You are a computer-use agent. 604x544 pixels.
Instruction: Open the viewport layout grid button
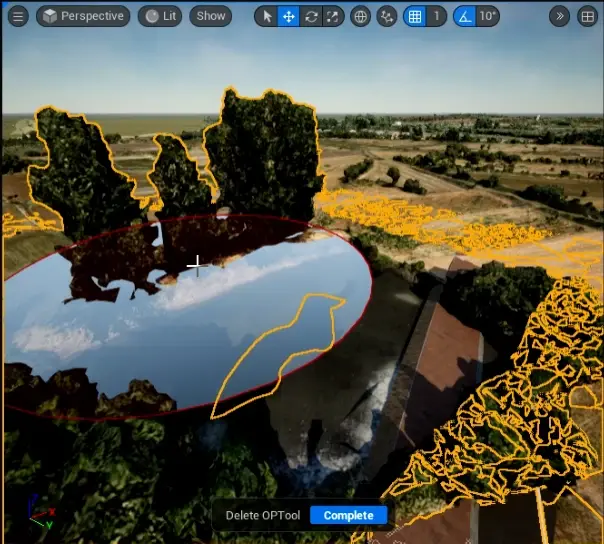(587, 16)
